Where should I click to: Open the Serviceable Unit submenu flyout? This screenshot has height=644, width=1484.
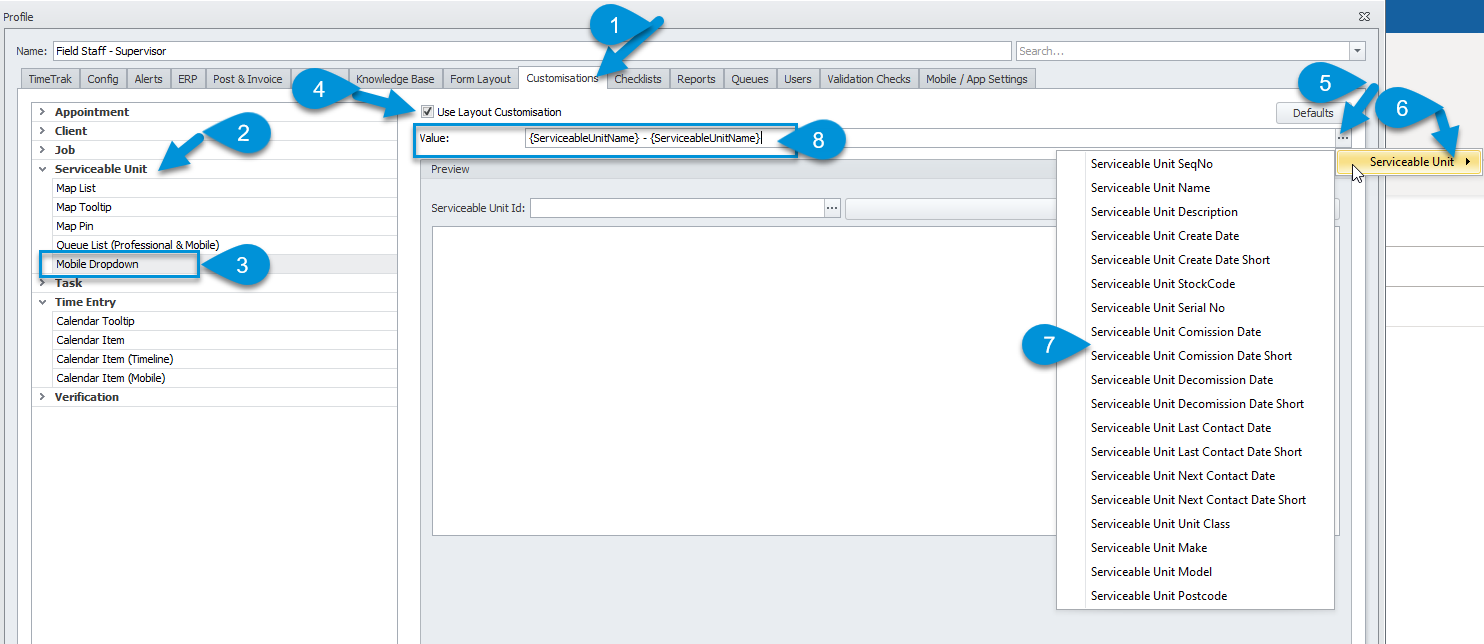pos(1408,161)
